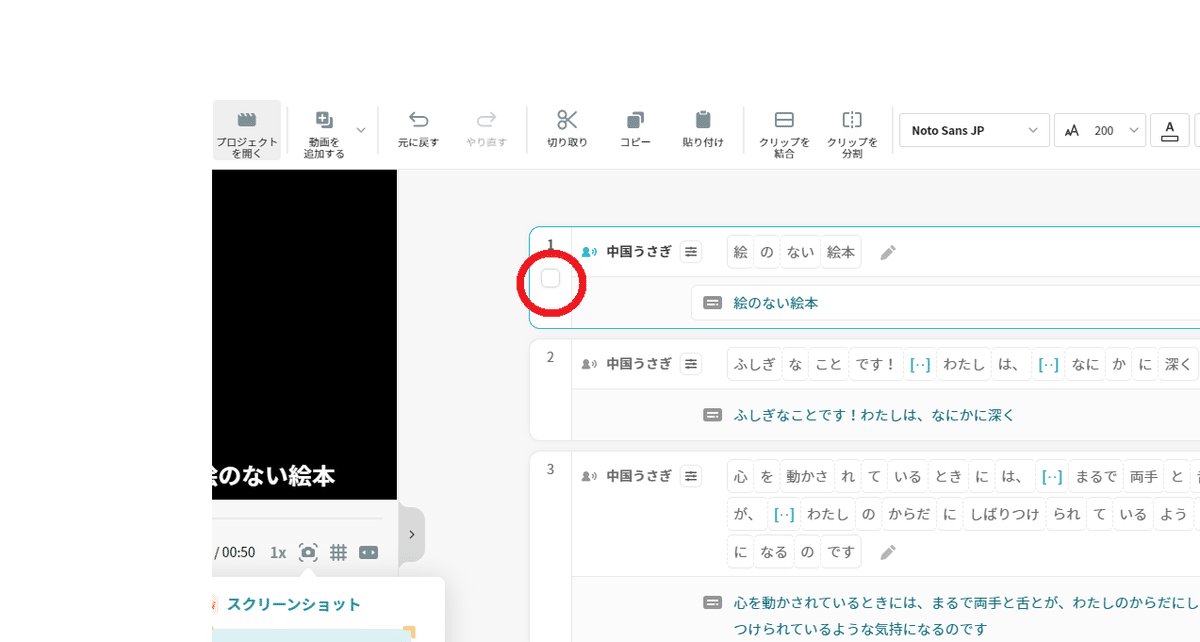The height and width of the screenshot is (642, 1200).
Task: Open project via プロジェクトを開く button
Action: coord(247,132)
